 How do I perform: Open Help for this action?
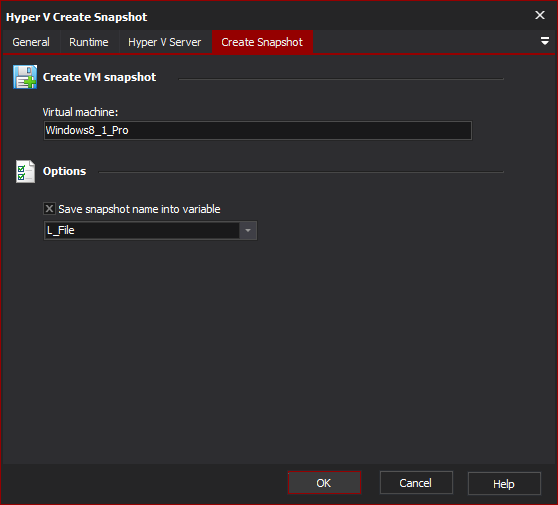coord(504,484)
